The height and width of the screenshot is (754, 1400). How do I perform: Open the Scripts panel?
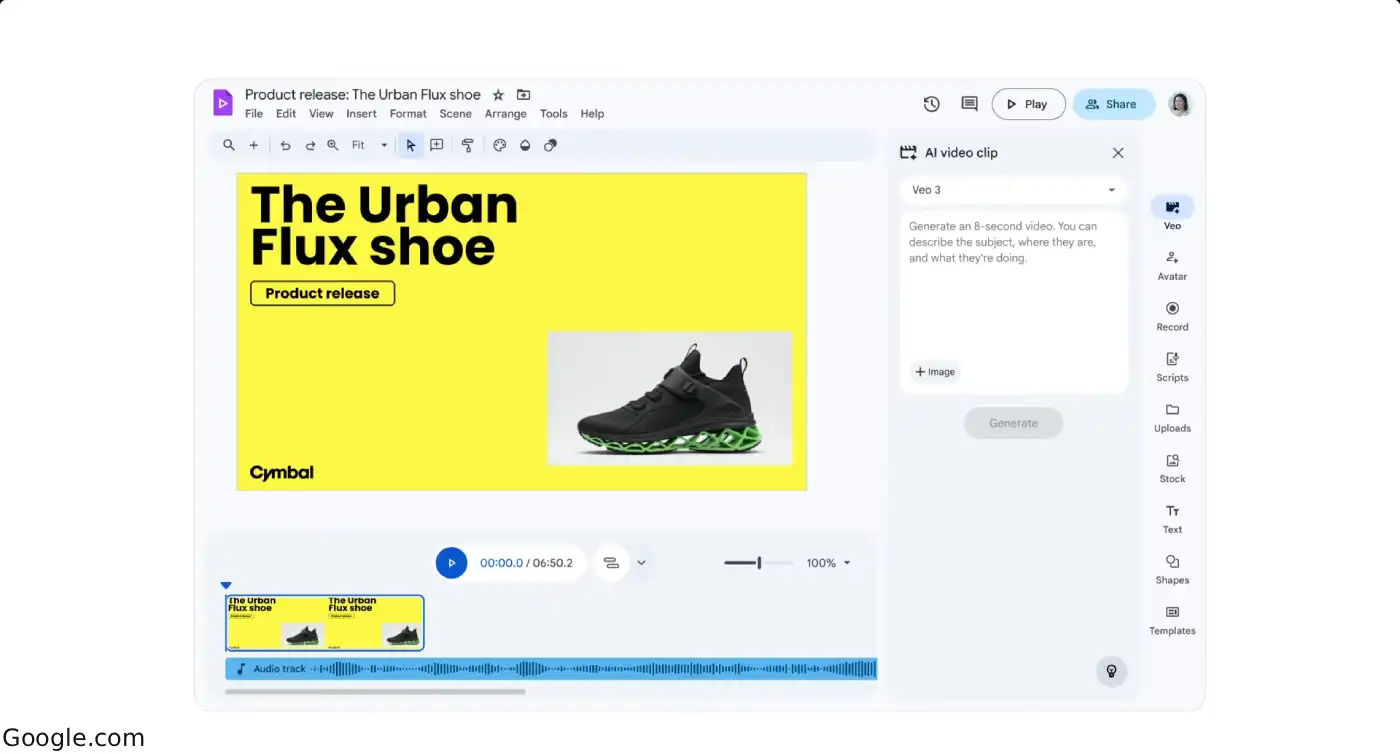coord(1172,366)
